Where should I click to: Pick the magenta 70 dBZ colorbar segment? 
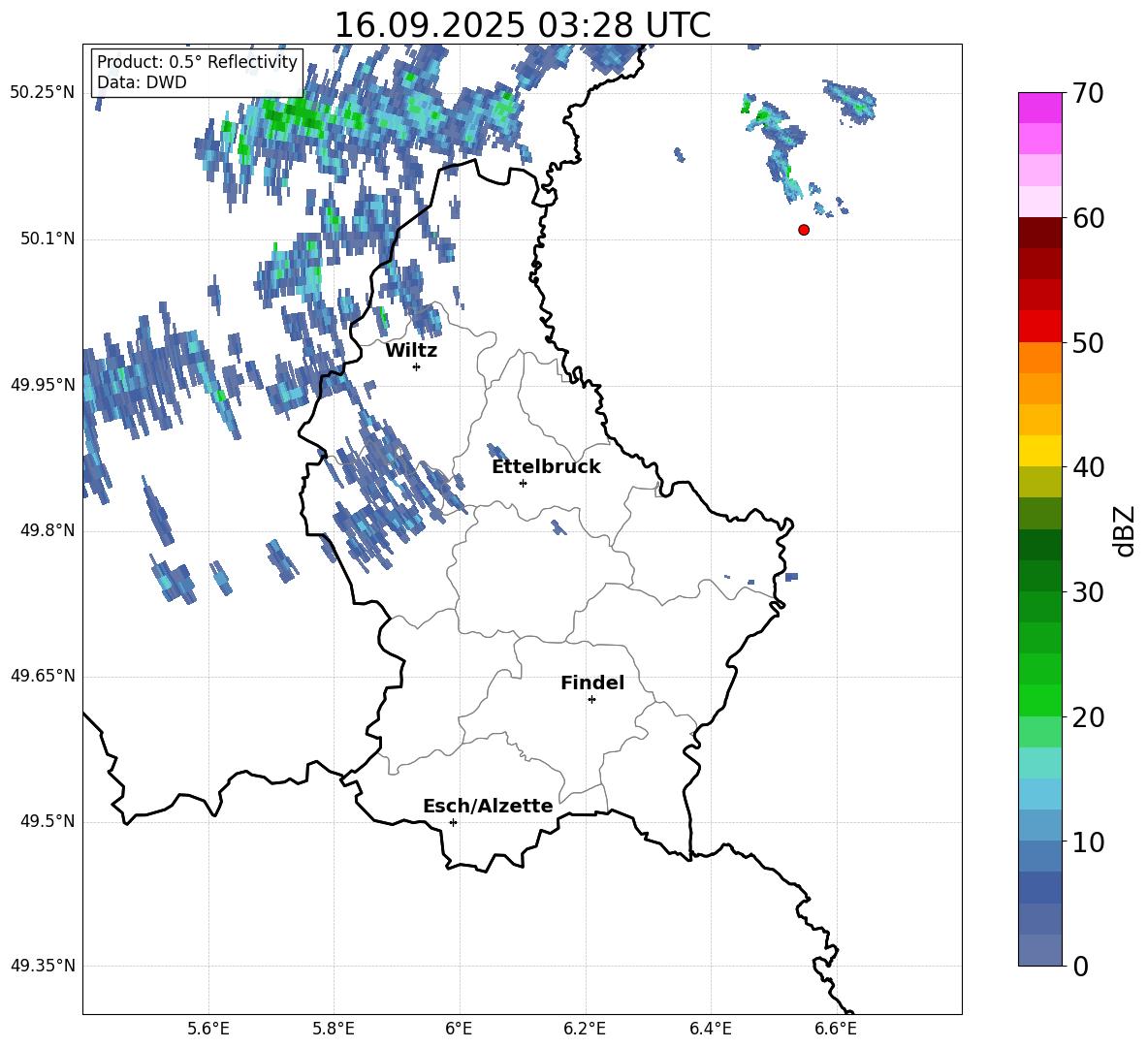1040,108
